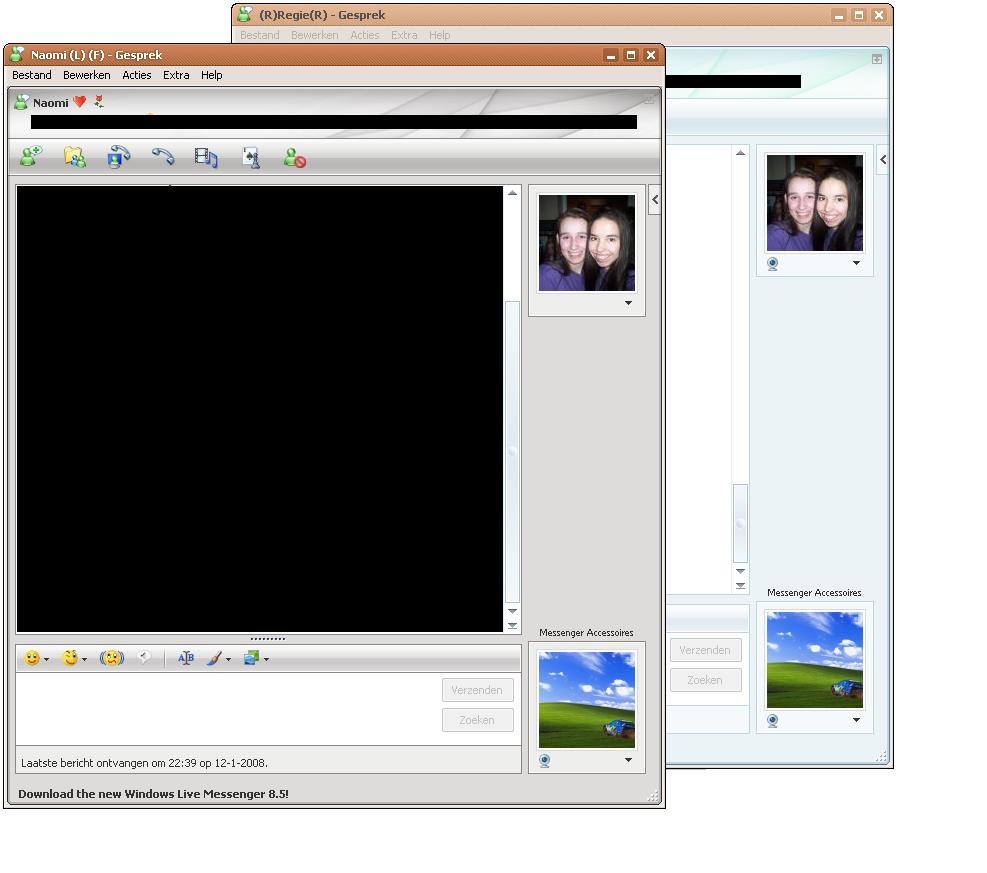The width and height of the screenshot is (987, 873).
Task: Open the games icon with playing card
Action: 251,157
